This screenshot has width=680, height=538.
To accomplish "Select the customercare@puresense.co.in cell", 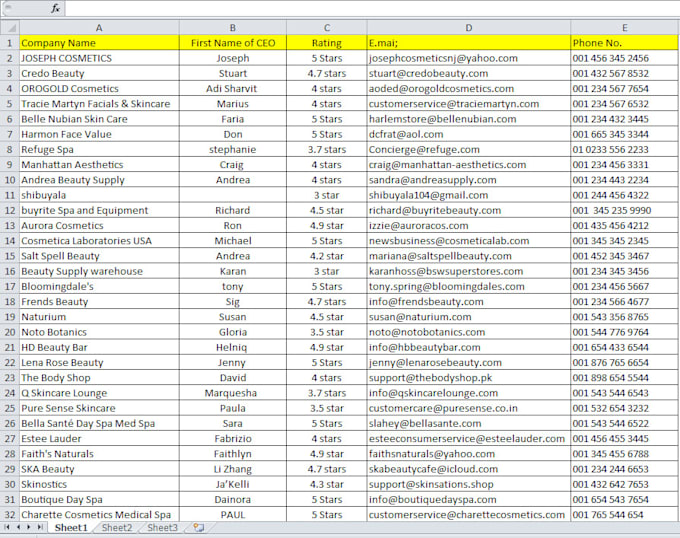I will pos(469,408).
